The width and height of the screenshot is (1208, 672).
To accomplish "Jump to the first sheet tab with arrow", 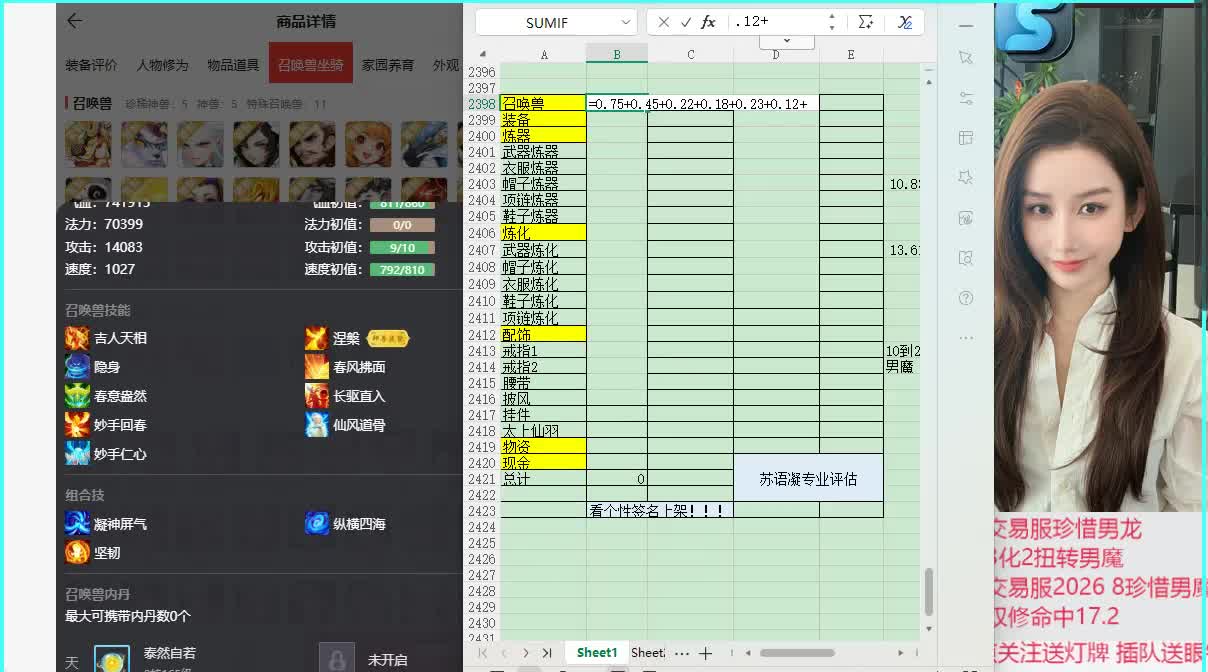I will click(483, 653).
